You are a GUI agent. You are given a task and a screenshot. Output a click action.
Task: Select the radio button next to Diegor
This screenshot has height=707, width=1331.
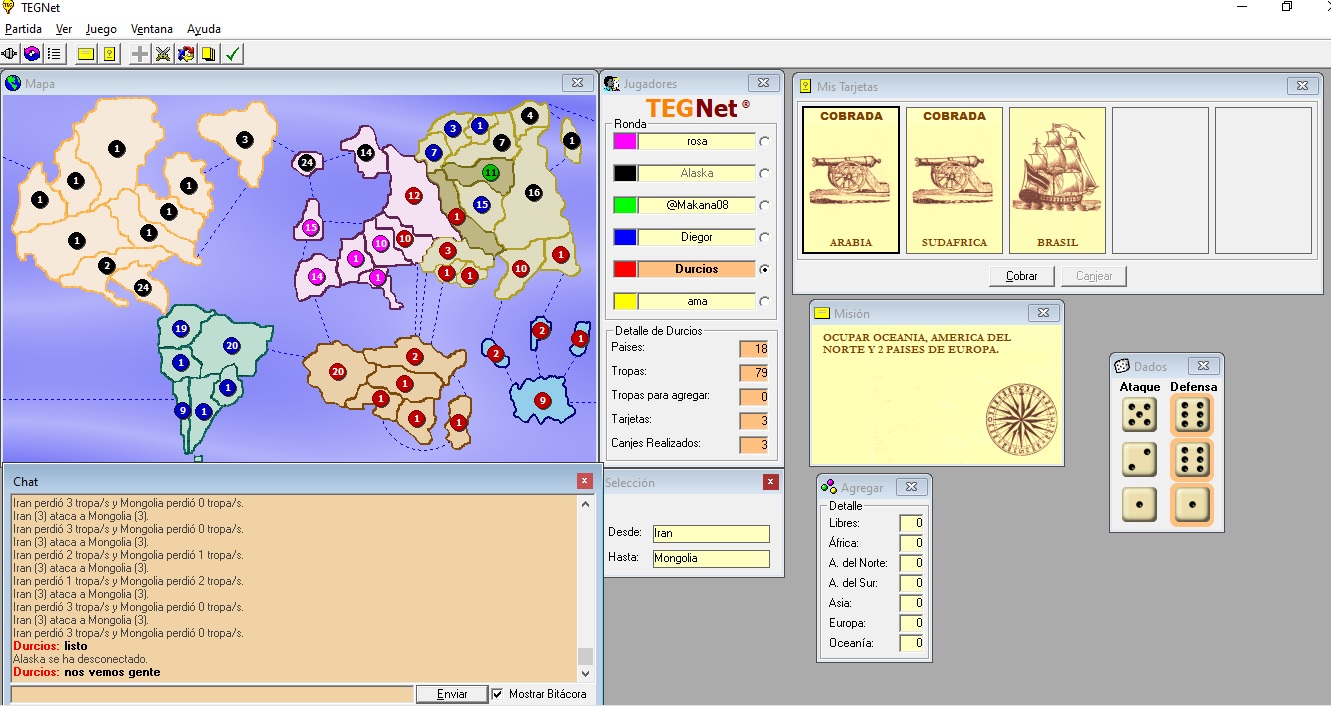click(x=765, y=238)
